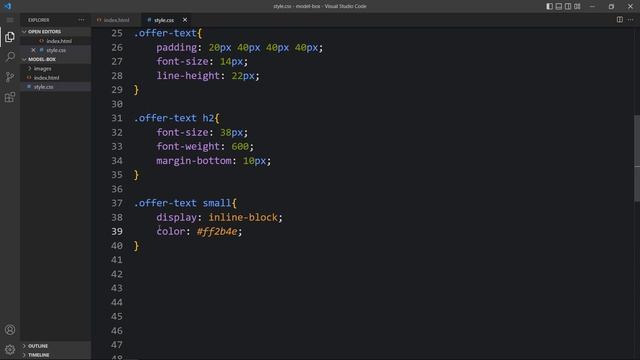The height and width of the screenshot is (360, 640).
Task: Open the Manage gear icon
Action: tap(10, 349)
